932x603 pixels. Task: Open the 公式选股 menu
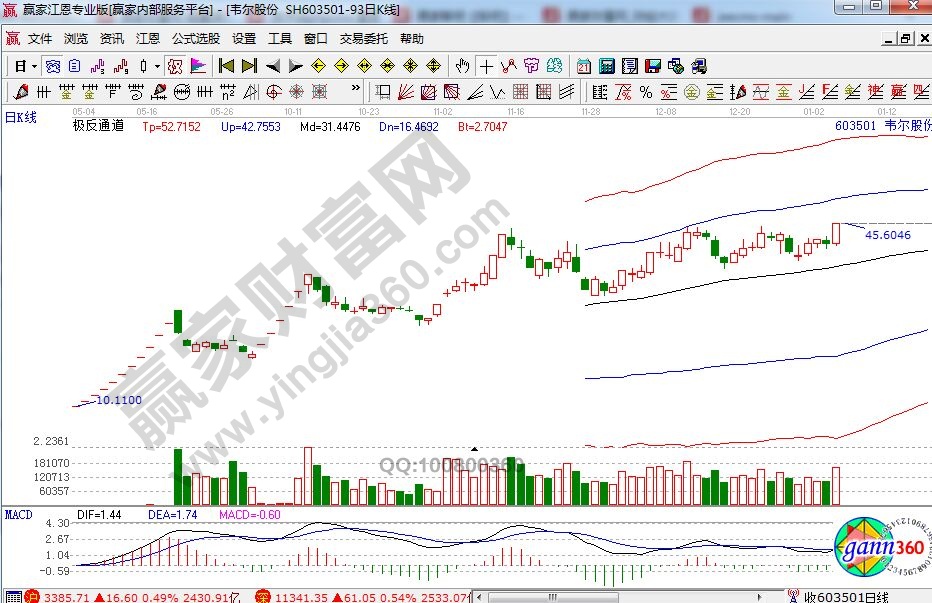195,38
